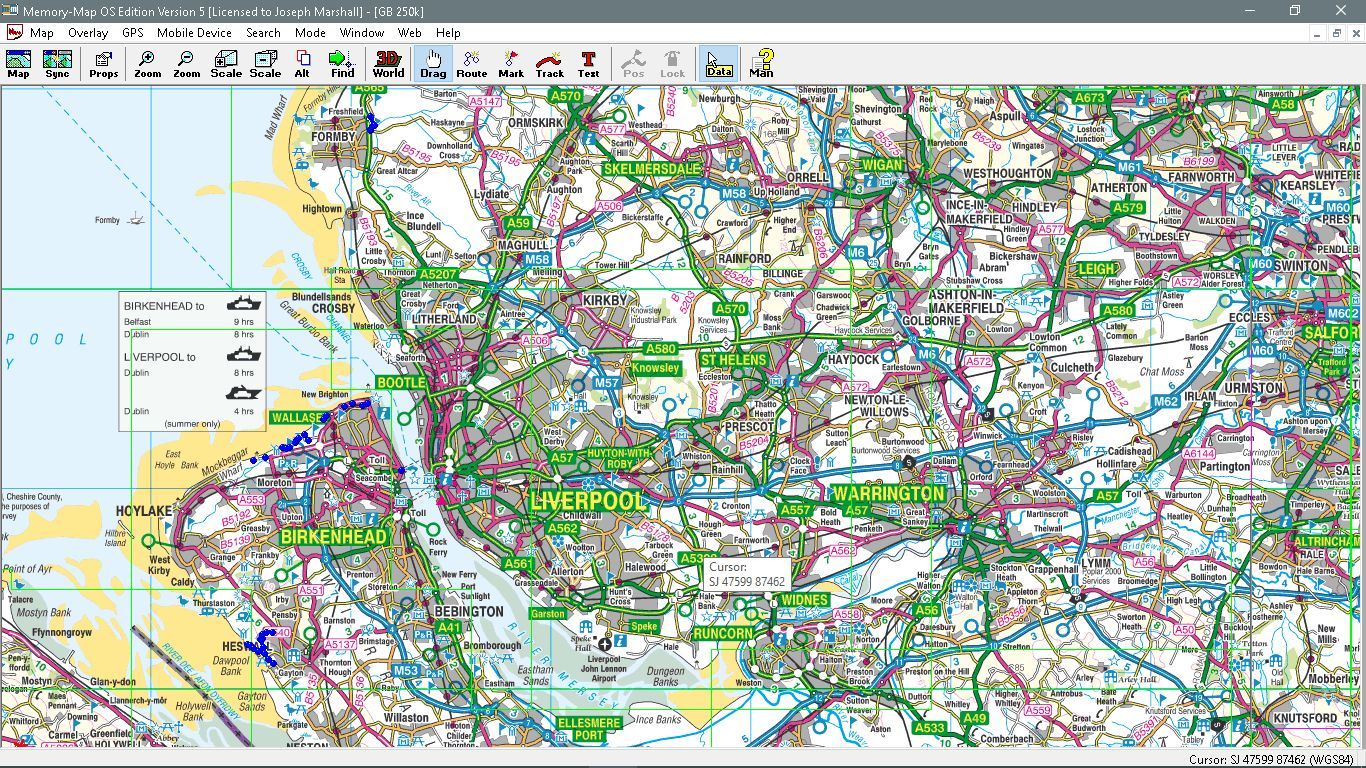1366x768 pixels.
Task: Select the Scale up icon with plus
Action: click(226, 64)
